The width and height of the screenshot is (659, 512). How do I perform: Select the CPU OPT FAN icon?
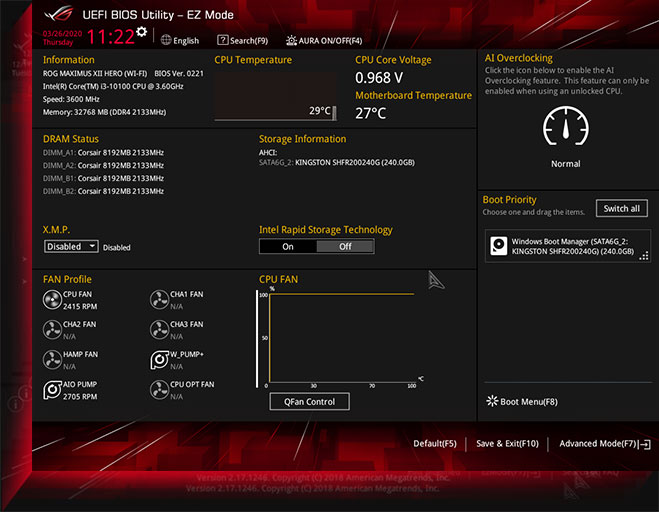pyautogui.click(x=159, y=390)
